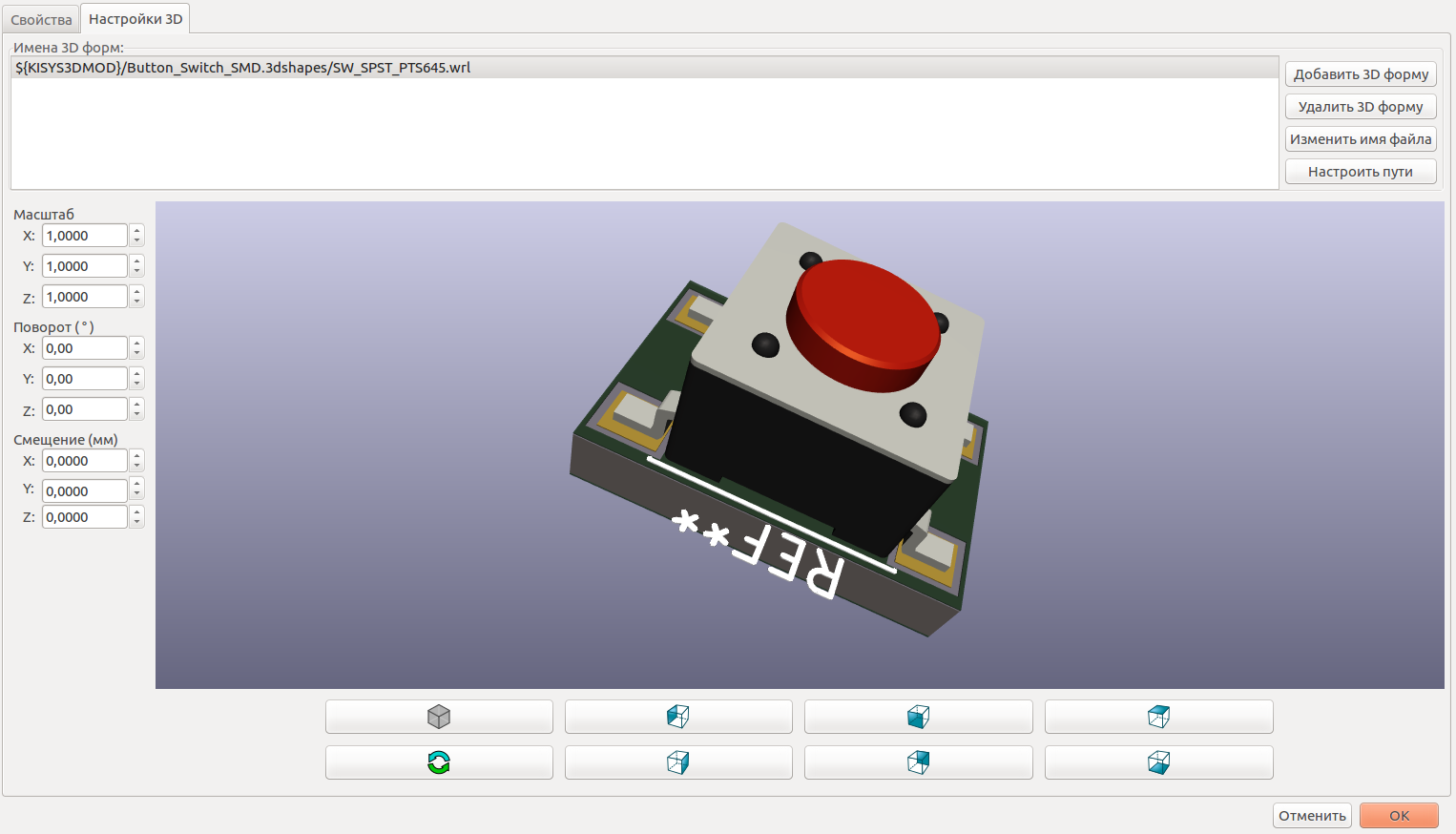This screenshot has width=1456, height=834.
Task: Select the bottom face view cube icon
Action: pyautogui.click(x=1158, y=761)
